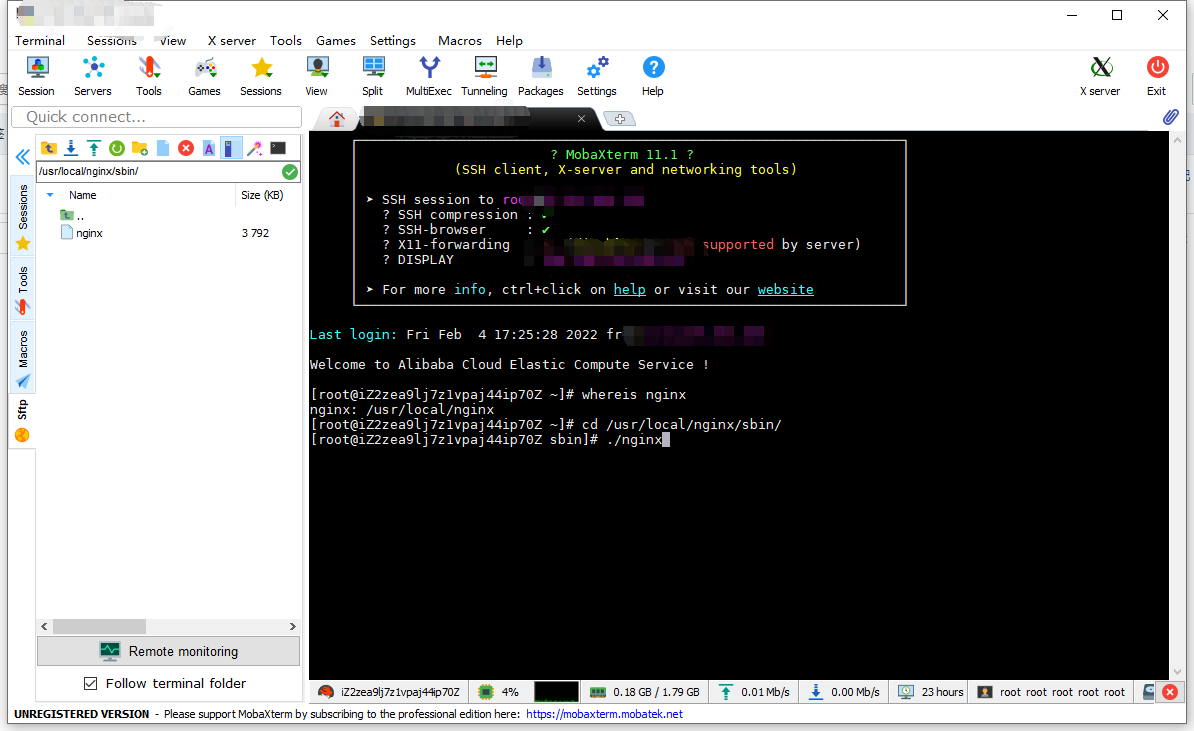
Task: Open the Help menu in menu bar
Action: [x=509, y=40]
